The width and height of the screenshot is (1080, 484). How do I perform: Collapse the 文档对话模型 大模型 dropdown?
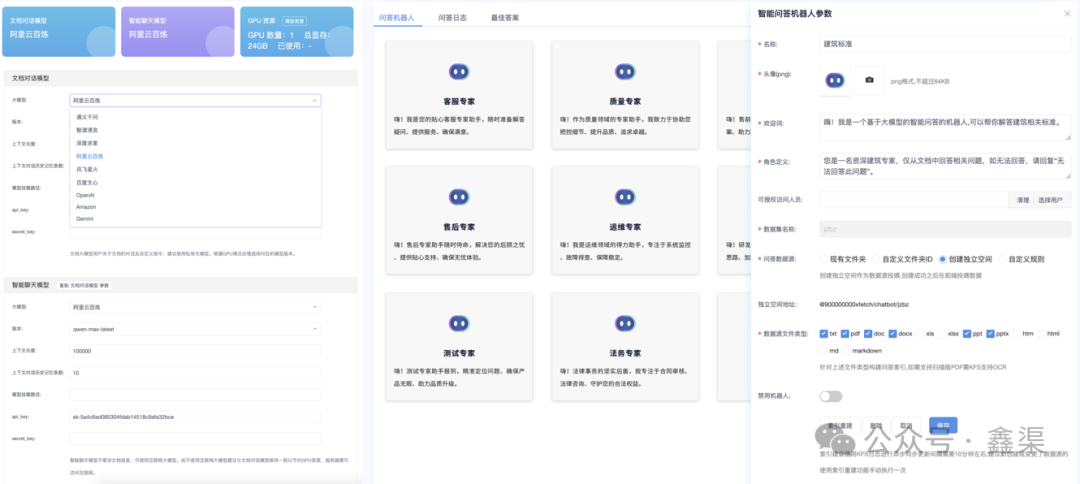pos(195,101)
